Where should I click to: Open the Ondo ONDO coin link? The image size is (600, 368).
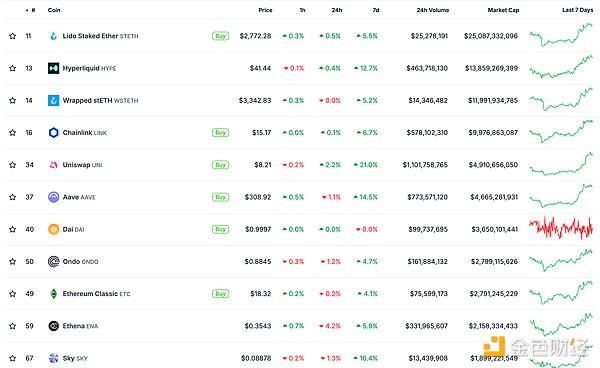80,262
